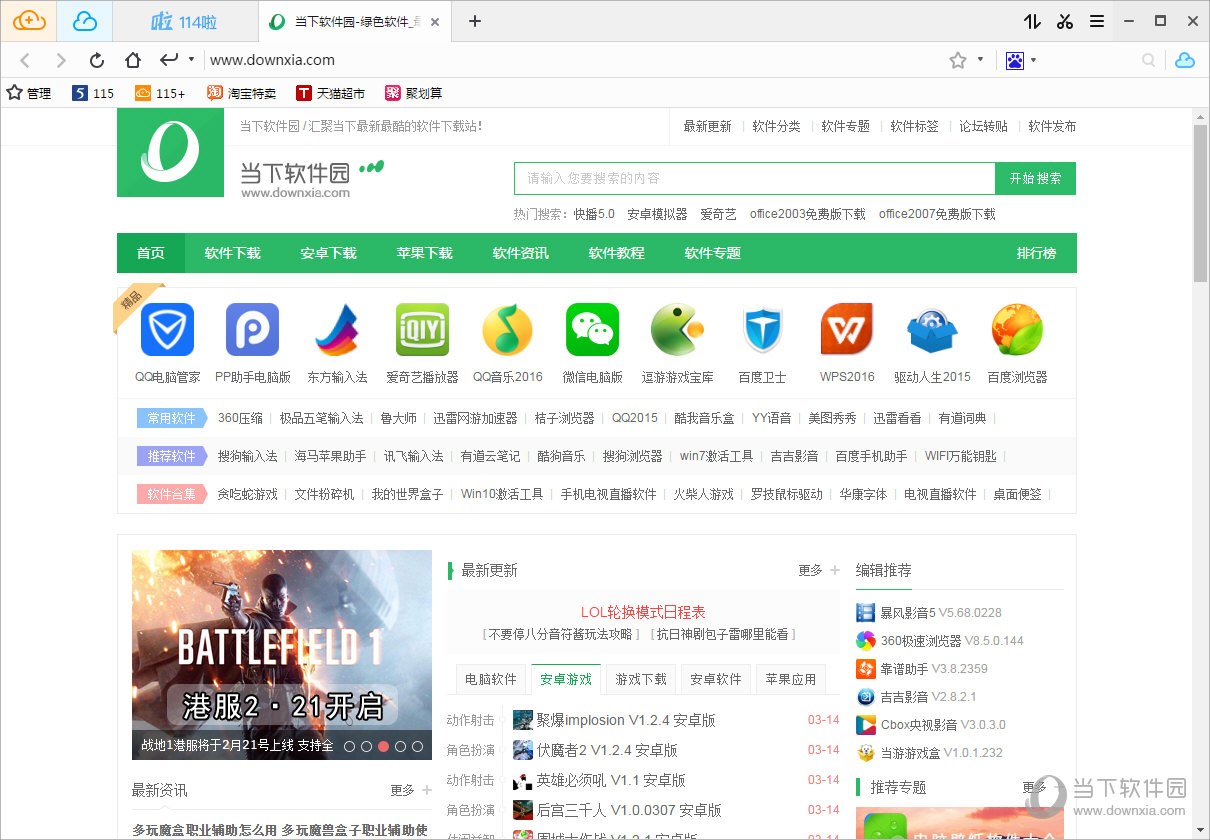The width and height of the screenshot is (1210, 840).
Task: Open 东方输入法 icon
Action: (337, 330)
